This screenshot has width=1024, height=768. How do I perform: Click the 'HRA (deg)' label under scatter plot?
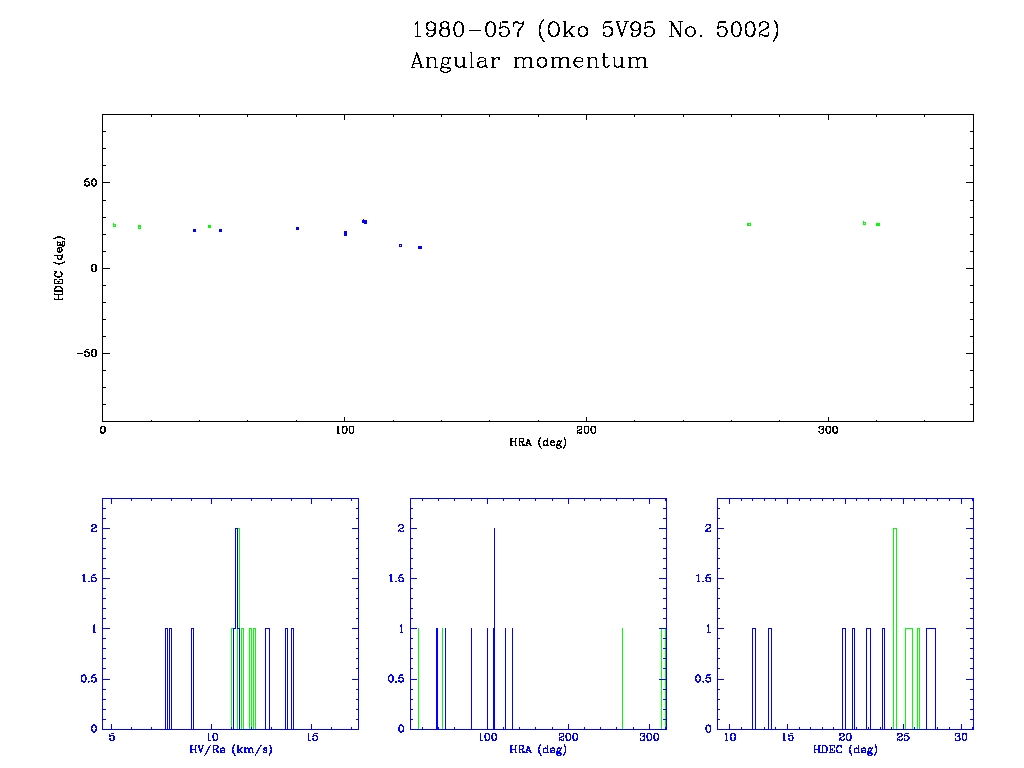(538, 442)
